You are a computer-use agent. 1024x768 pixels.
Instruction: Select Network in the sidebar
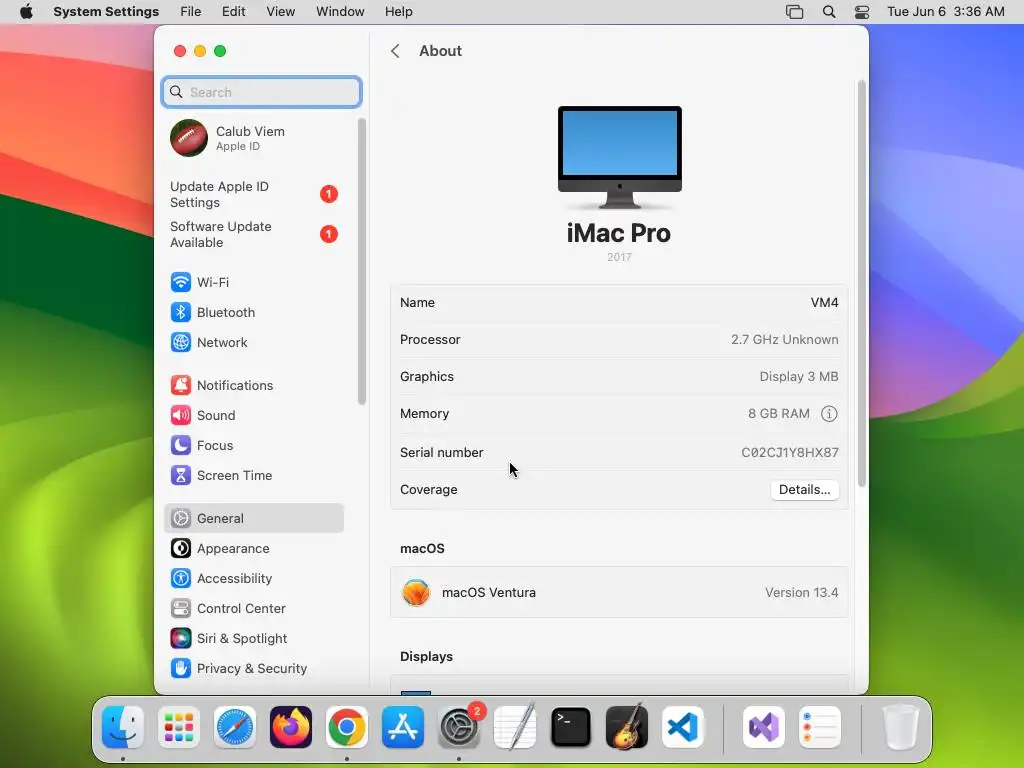[254, 342]
